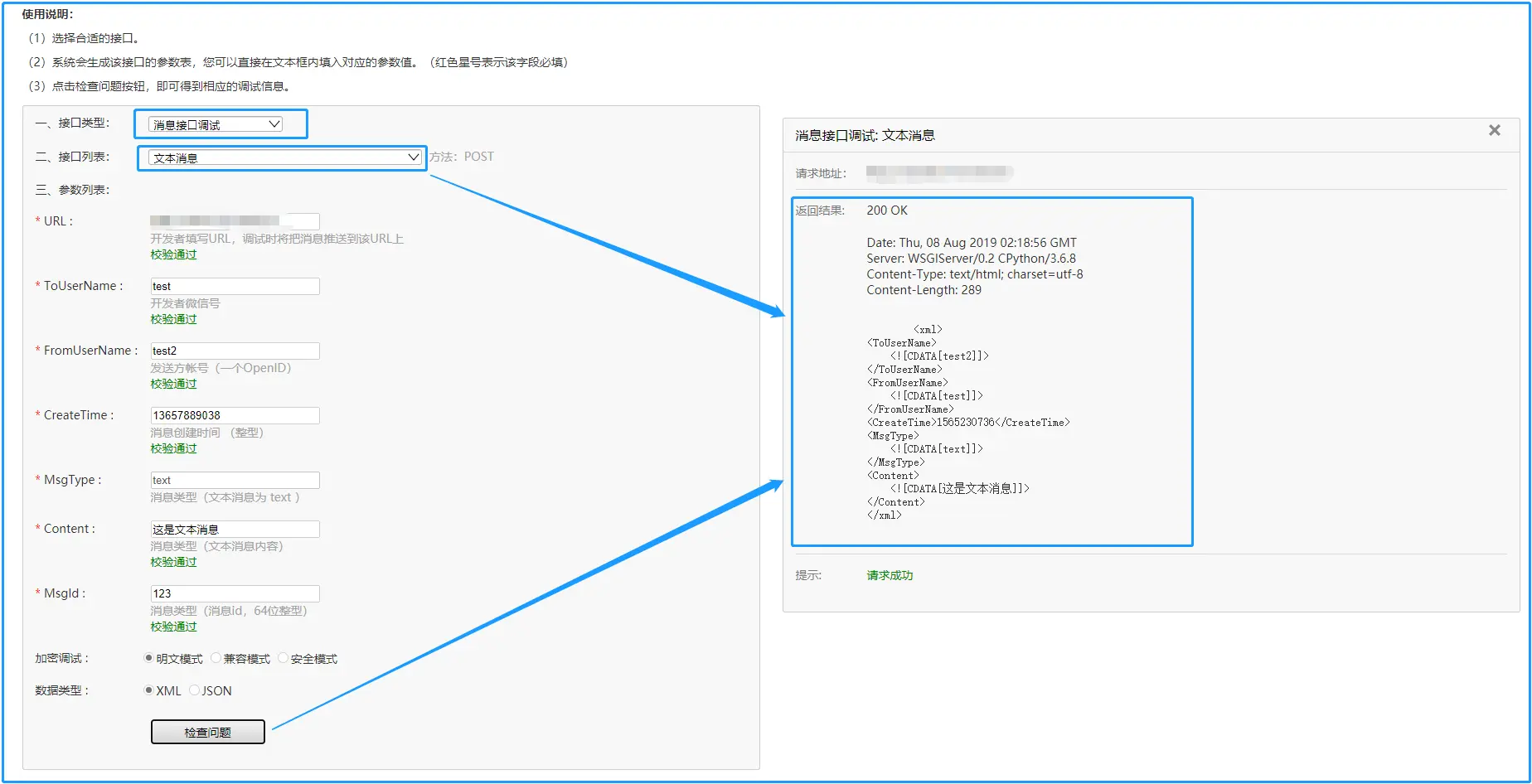Image resolution: width=1532 pixels, height=784 pixels.
Task: Select XML data type radio button
Action: (x=148, y=690)
